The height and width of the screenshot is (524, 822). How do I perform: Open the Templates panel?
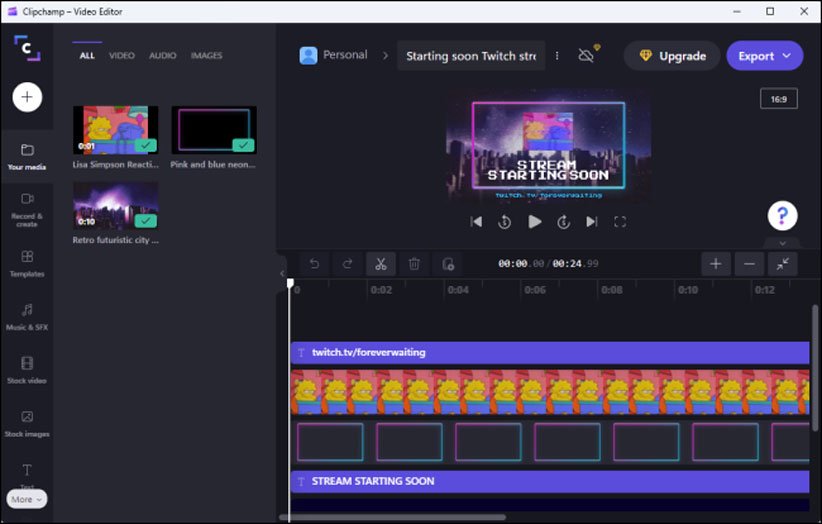coord(27,263)
